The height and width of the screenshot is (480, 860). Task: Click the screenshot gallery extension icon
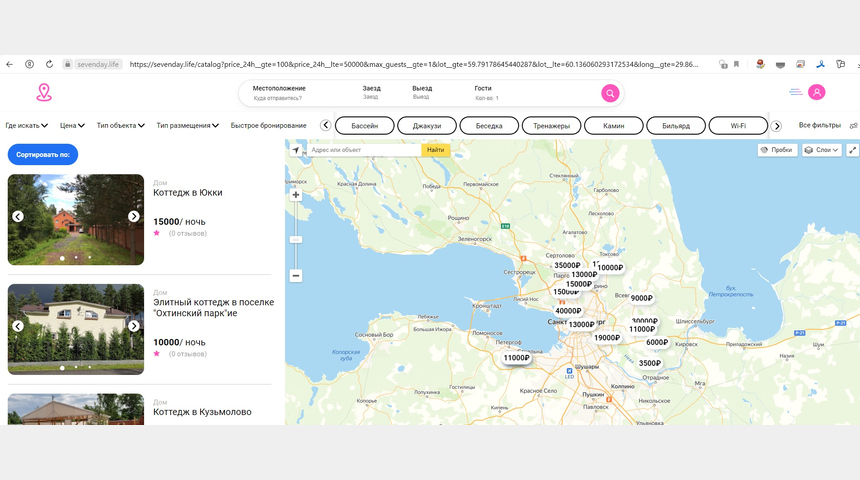click(800, 64)
